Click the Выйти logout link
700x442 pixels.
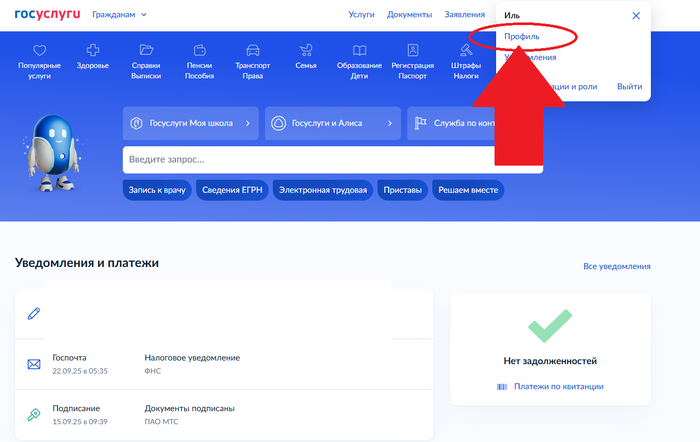pos(629,87)
